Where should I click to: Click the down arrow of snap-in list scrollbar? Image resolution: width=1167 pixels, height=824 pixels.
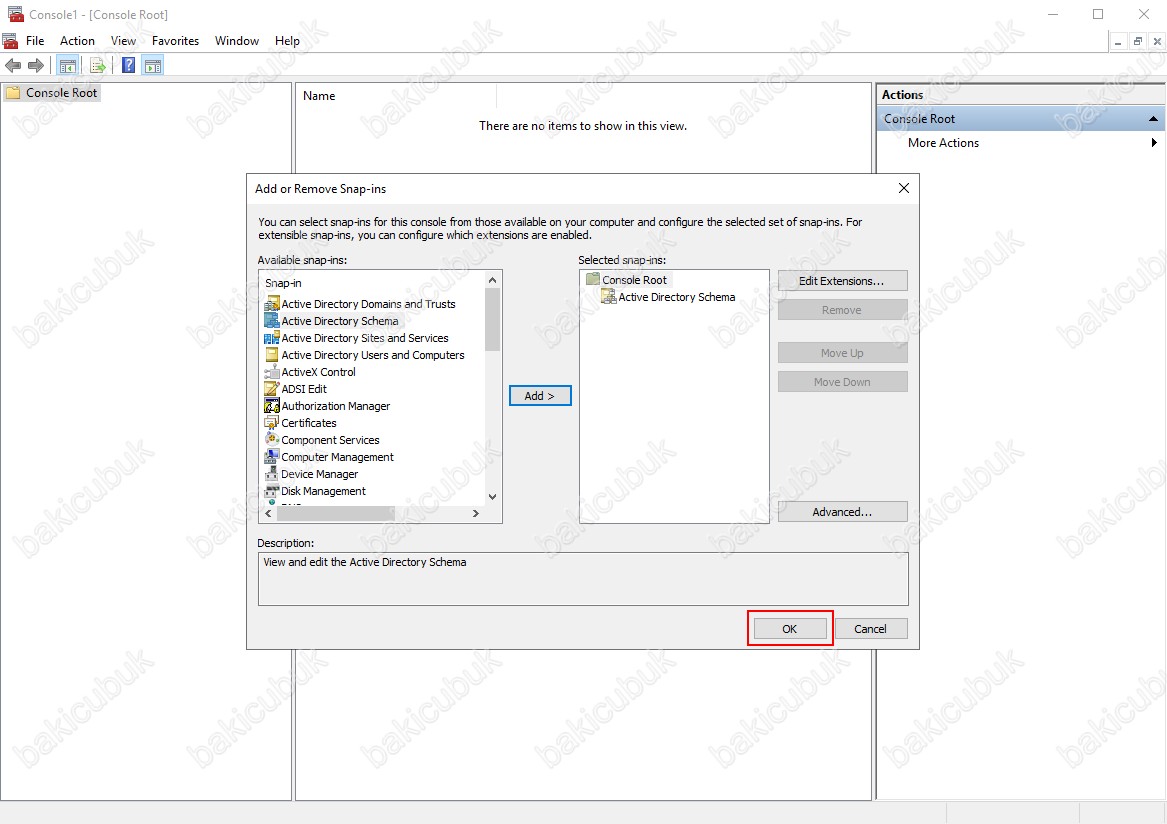(492, 496)
